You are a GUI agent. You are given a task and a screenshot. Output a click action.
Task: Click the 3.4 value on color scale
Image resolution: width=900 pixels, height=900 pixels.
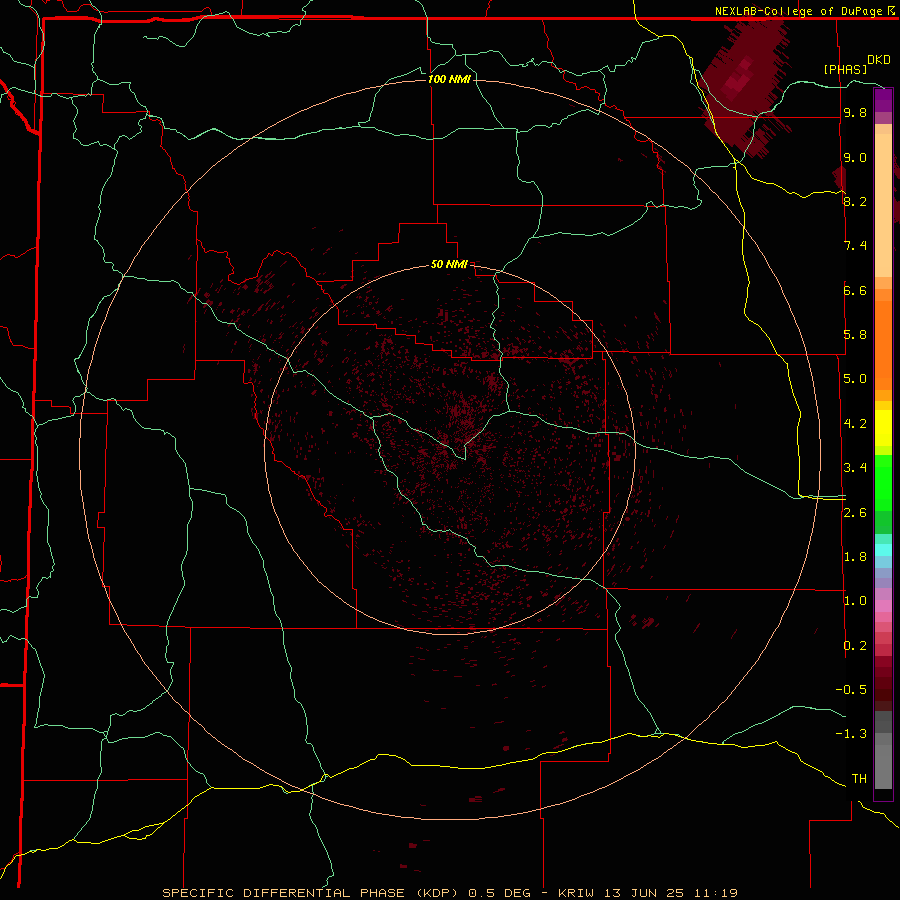click(855, 468)
